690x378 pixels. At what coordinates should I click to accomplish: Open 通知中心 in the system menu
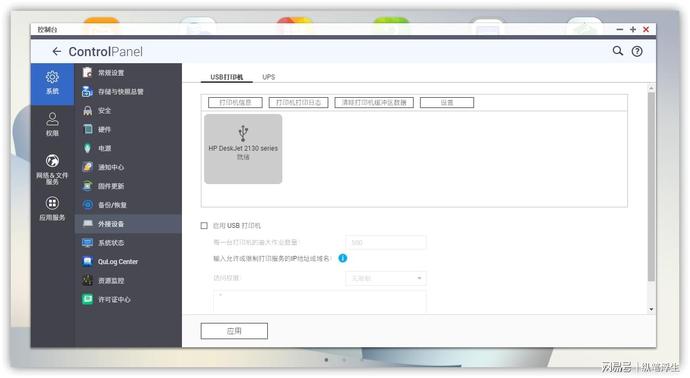coord(128,167)
